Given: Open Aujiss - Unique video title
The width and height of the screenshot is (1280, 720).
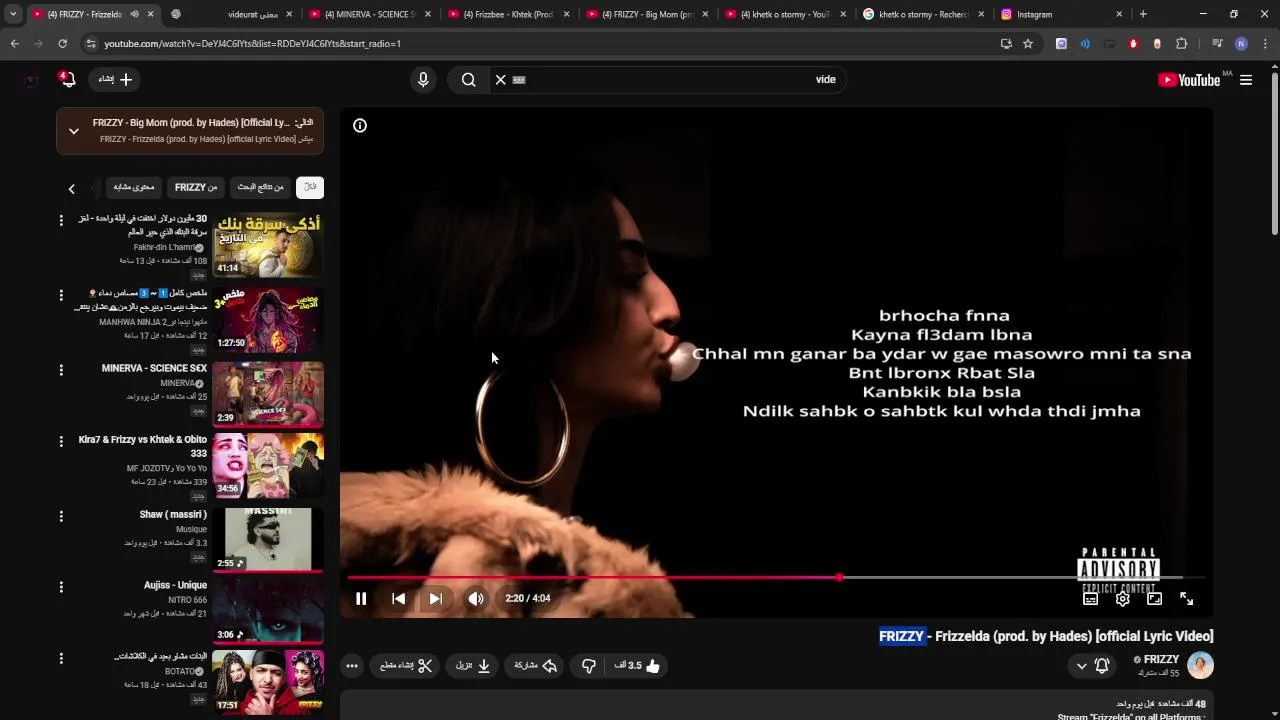Looking at the screenshot, I should click(175, 585).
